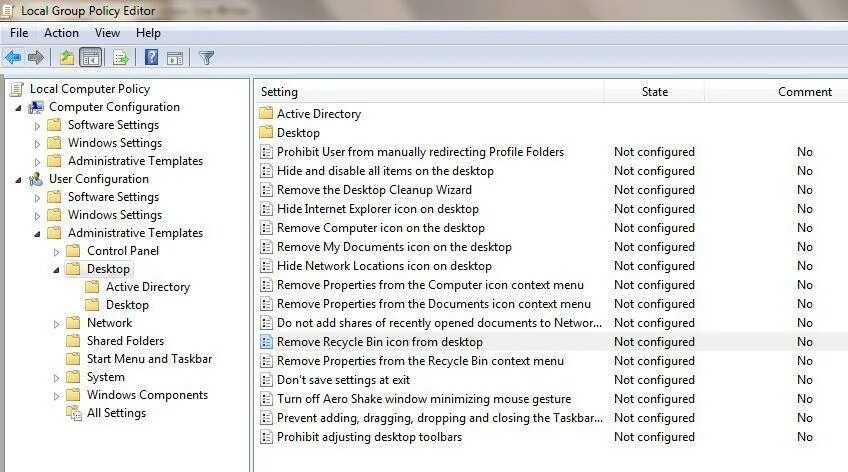Click the All Settings folder icon
The height and width of the screenshot is (472, 848).
click(x=74, y=413)
